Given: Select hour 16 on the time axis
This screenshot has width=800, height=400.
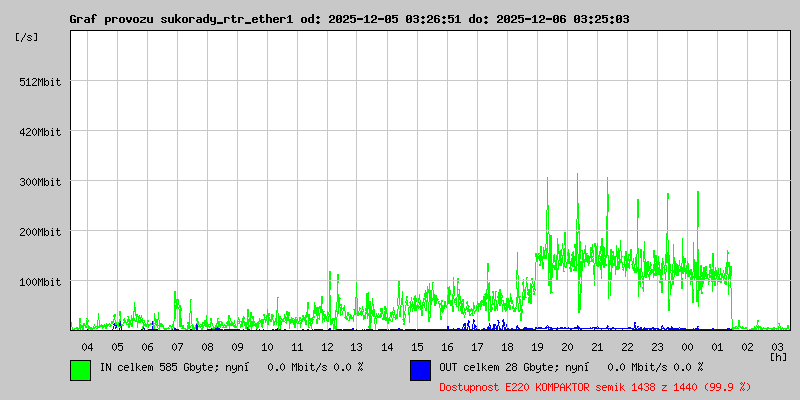Looking at the screenshot, I should 447,347.
